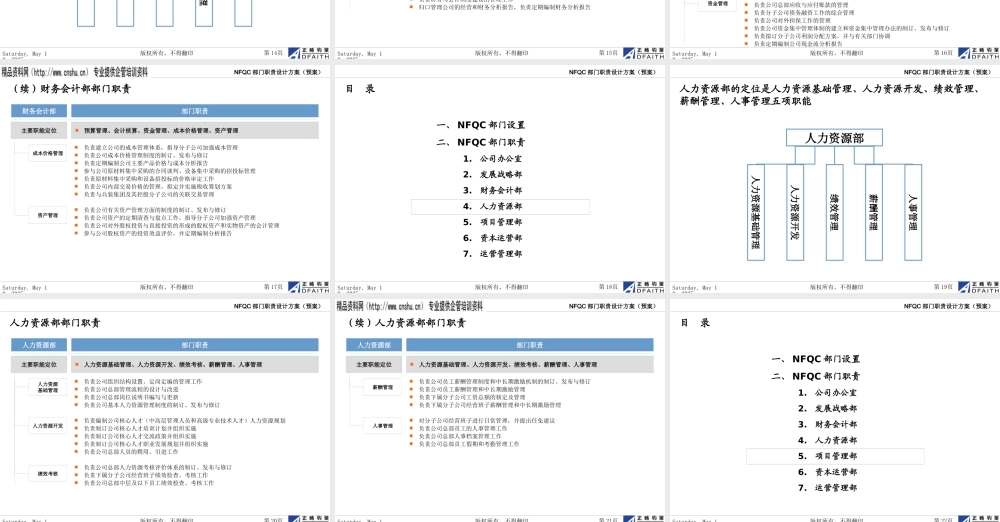Click the 成本价格管理 label box on page 17
Viewport: 1000px width, 522px height.
pyautogui.click(x=48, y=153)
